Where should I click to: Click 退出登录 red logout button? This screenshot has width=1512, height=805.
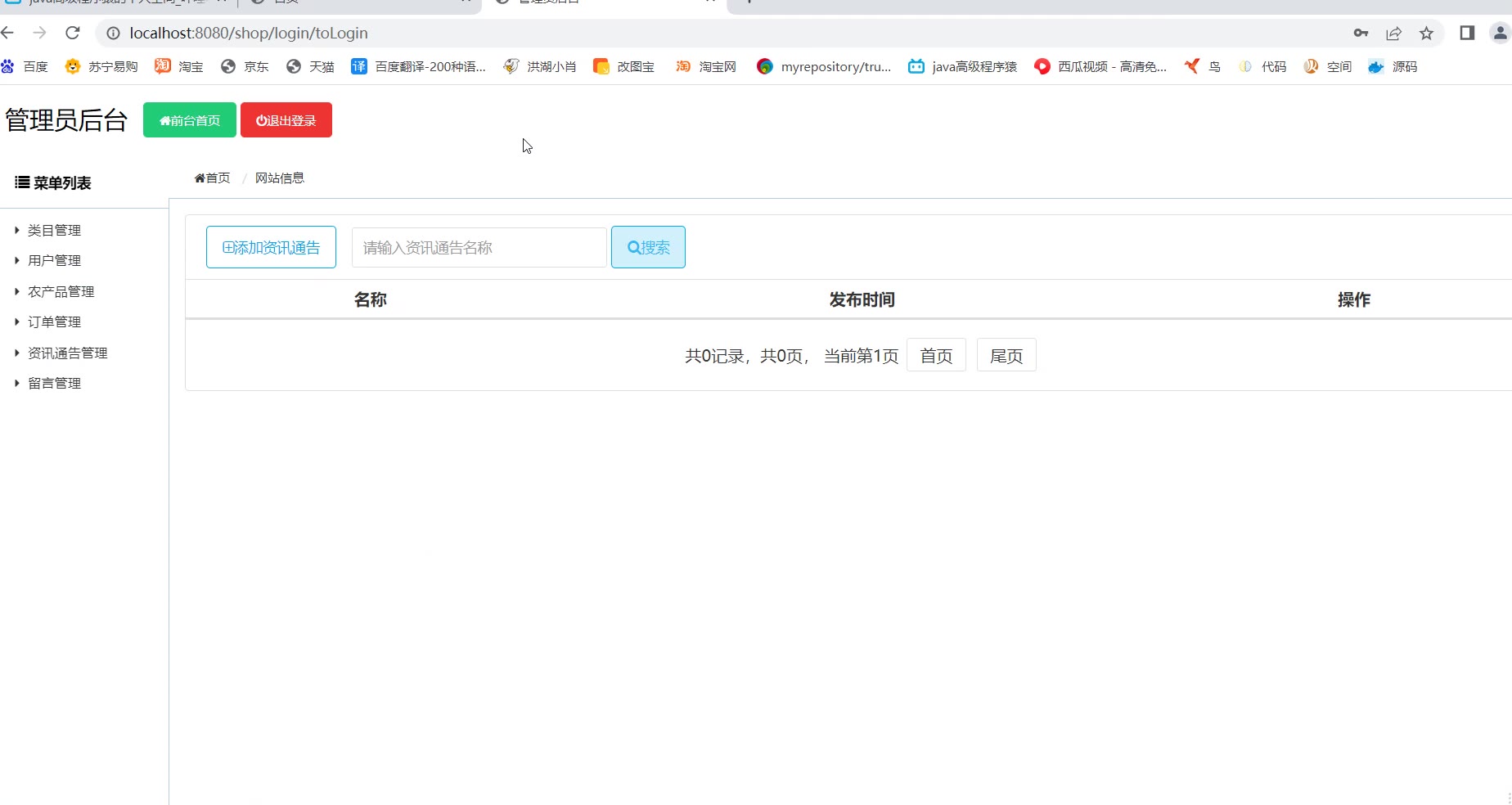click(286, 120)
